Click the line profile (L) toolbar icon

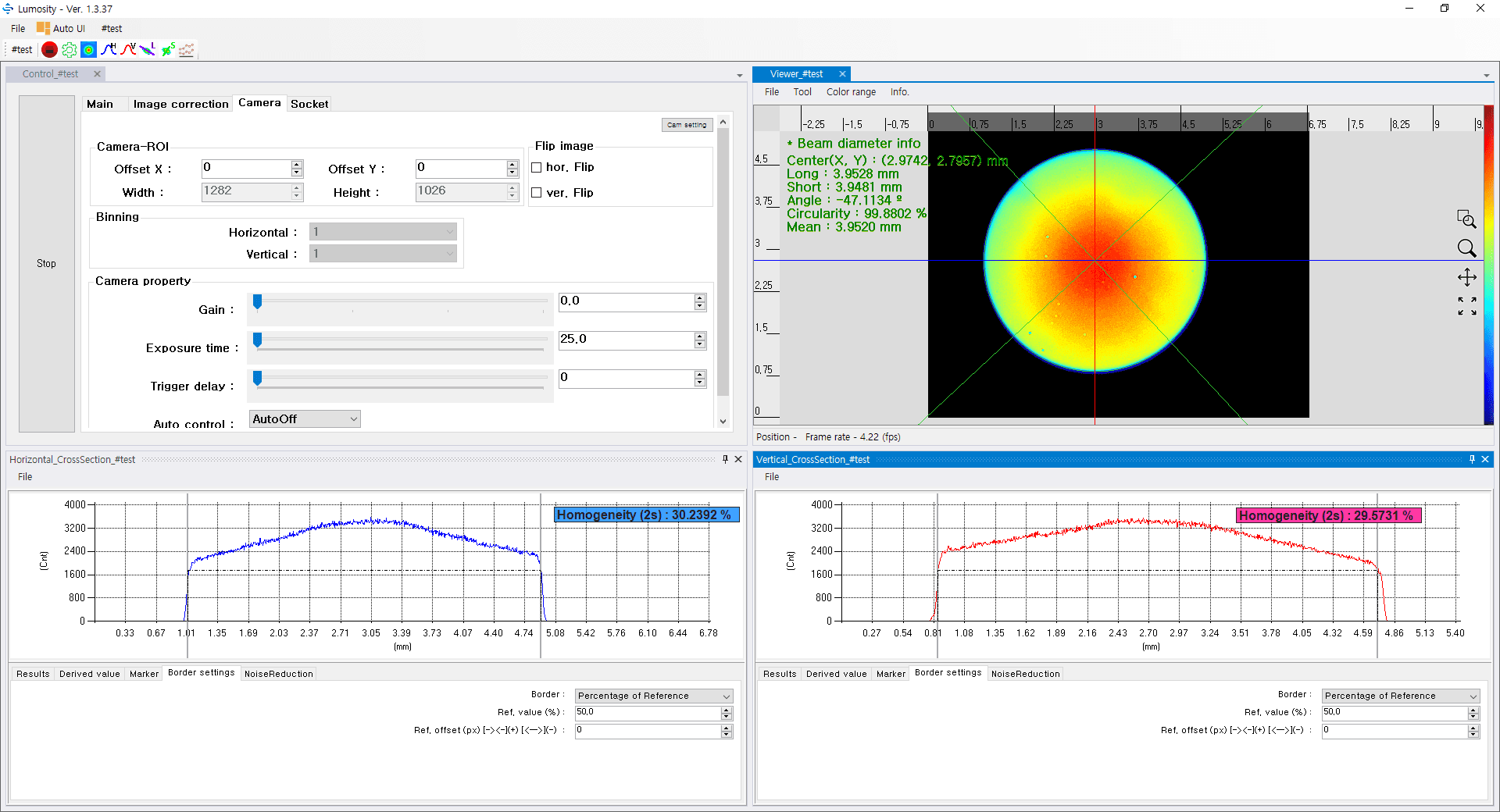coord(148,50)
